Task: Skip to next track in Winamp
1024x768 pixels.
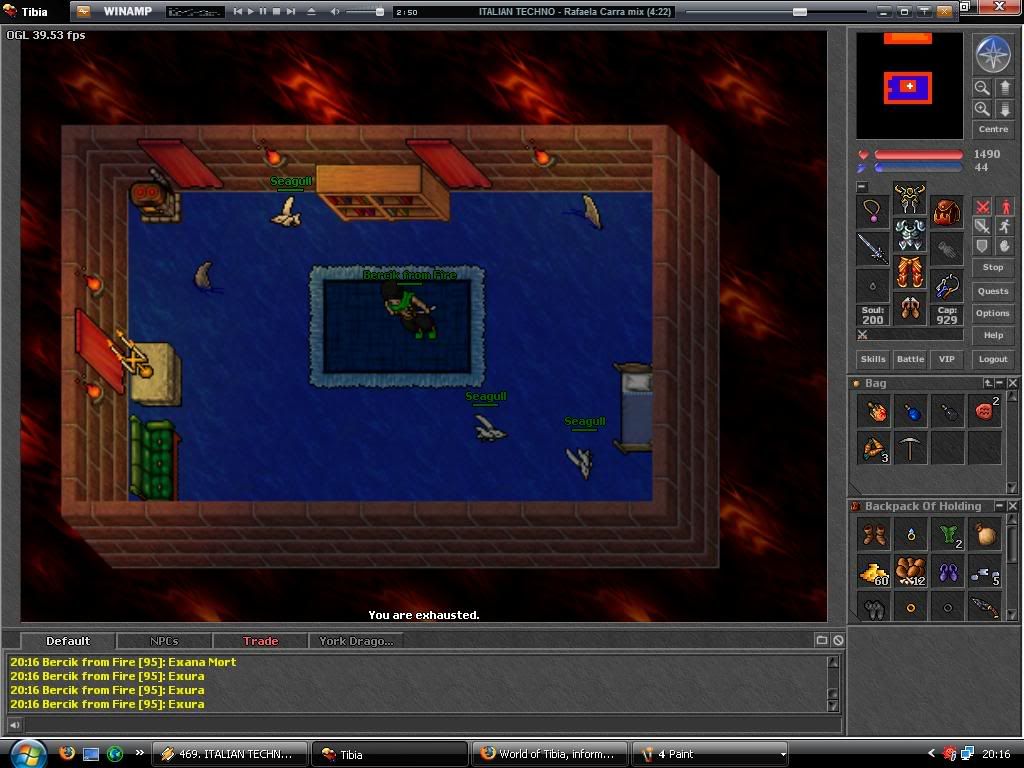Action: (291, 12)
